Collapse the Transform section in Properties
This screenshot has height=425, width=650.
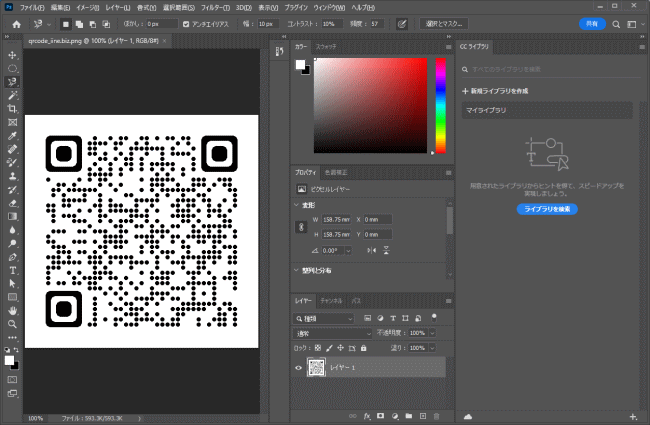tap(296, 205)
